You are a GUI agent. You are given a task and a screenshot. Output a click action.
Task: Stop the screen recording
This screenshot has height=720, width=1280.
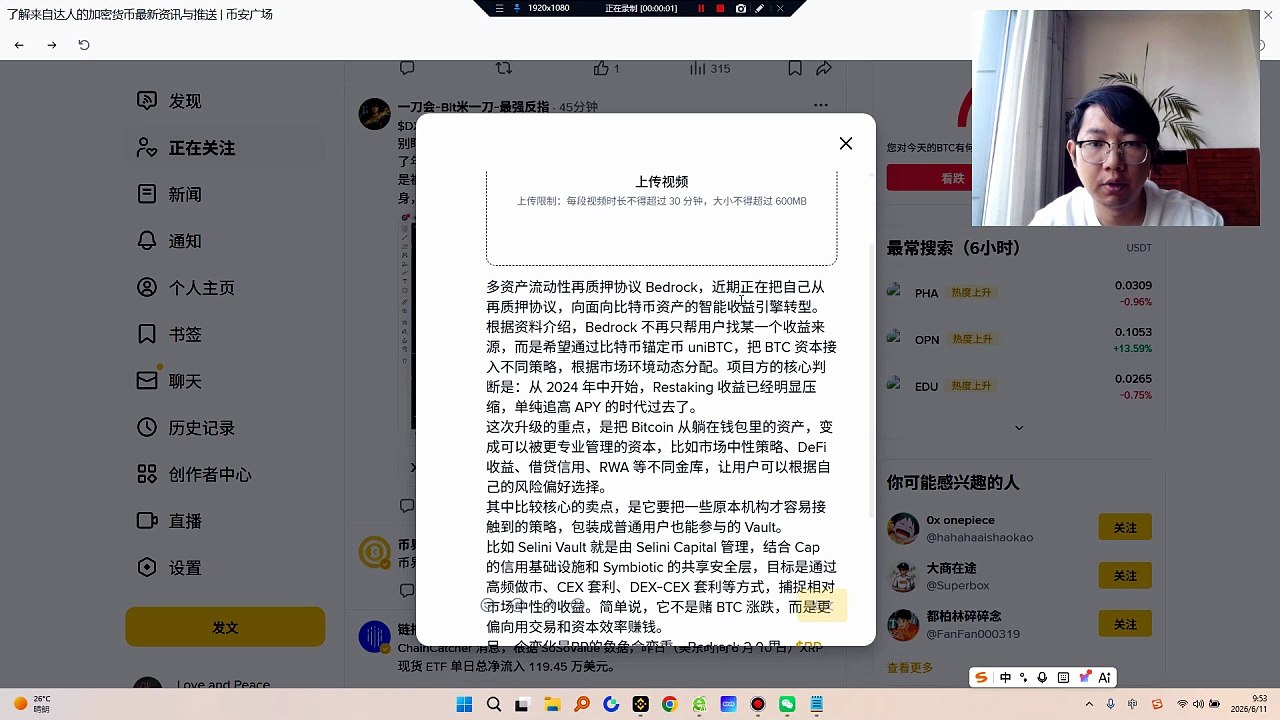(x=720, y=8)
